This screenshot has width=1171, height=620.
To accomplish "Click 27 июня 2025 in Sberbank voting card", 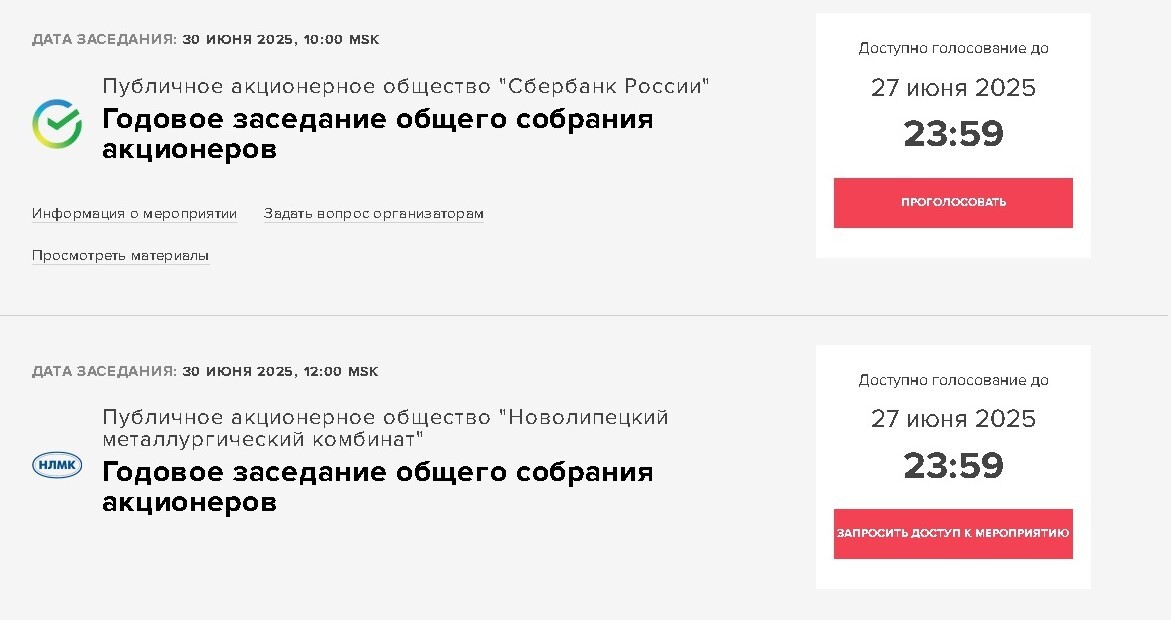I will tap(953, 88).
